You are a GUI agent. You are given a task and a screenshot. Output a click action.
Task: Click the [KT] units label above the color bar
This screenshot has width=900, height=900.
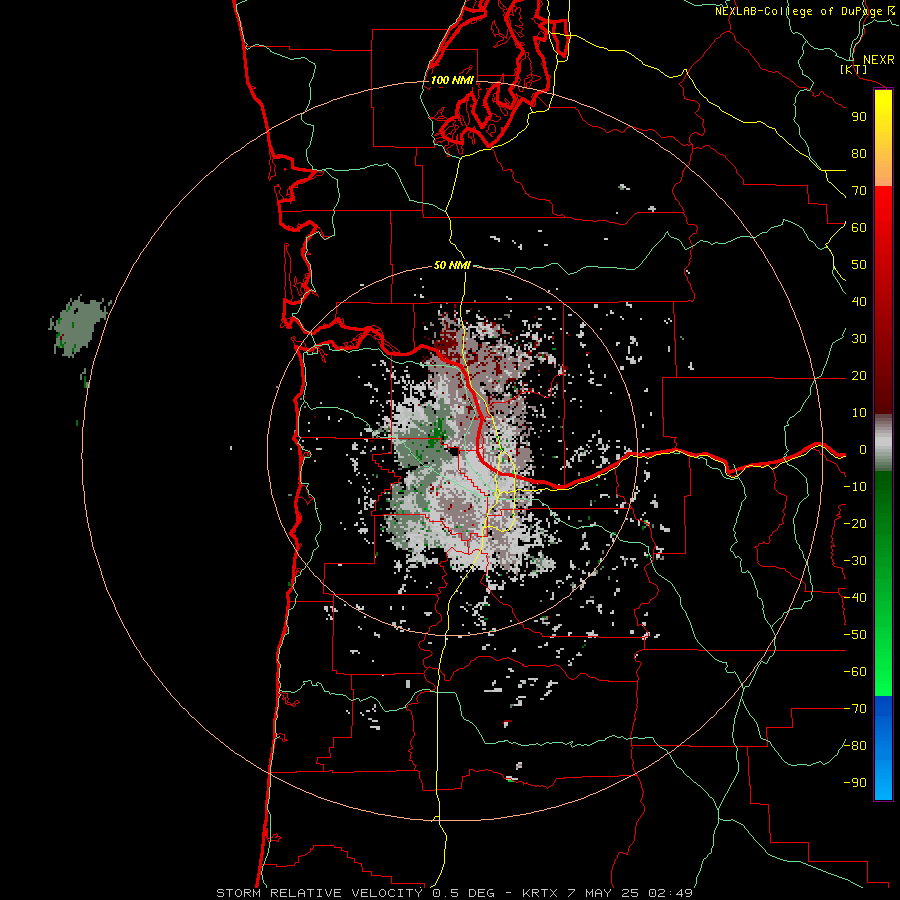coord(854,69)
